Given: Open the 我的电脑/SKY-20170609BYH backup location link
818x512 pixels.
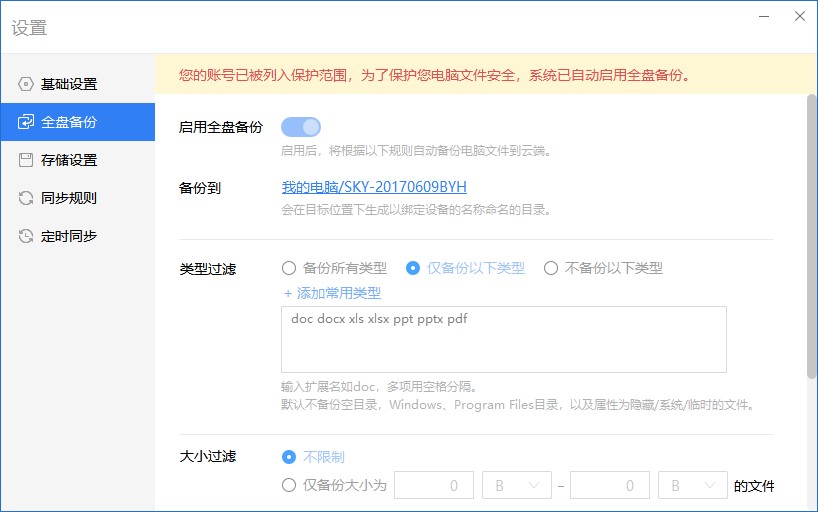Looking at the screenshot, I should pos(374,187).
